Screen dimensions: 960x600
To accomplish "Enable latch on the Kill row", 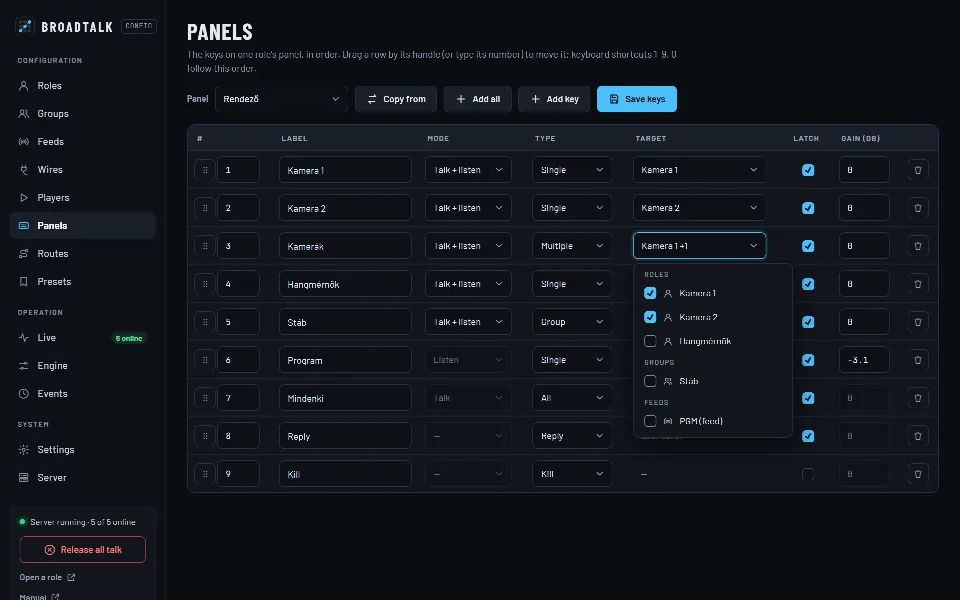I will [x=808, y=474].
